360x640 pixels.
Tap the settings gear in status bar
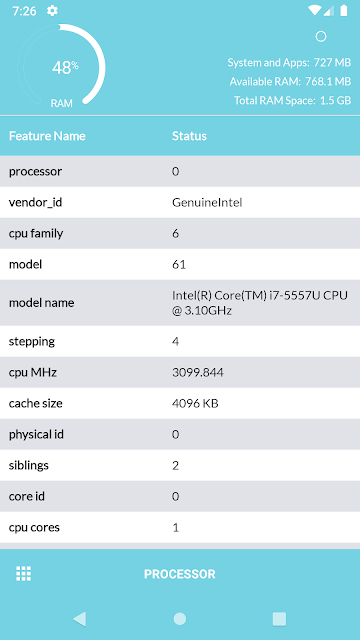point(52,11)
